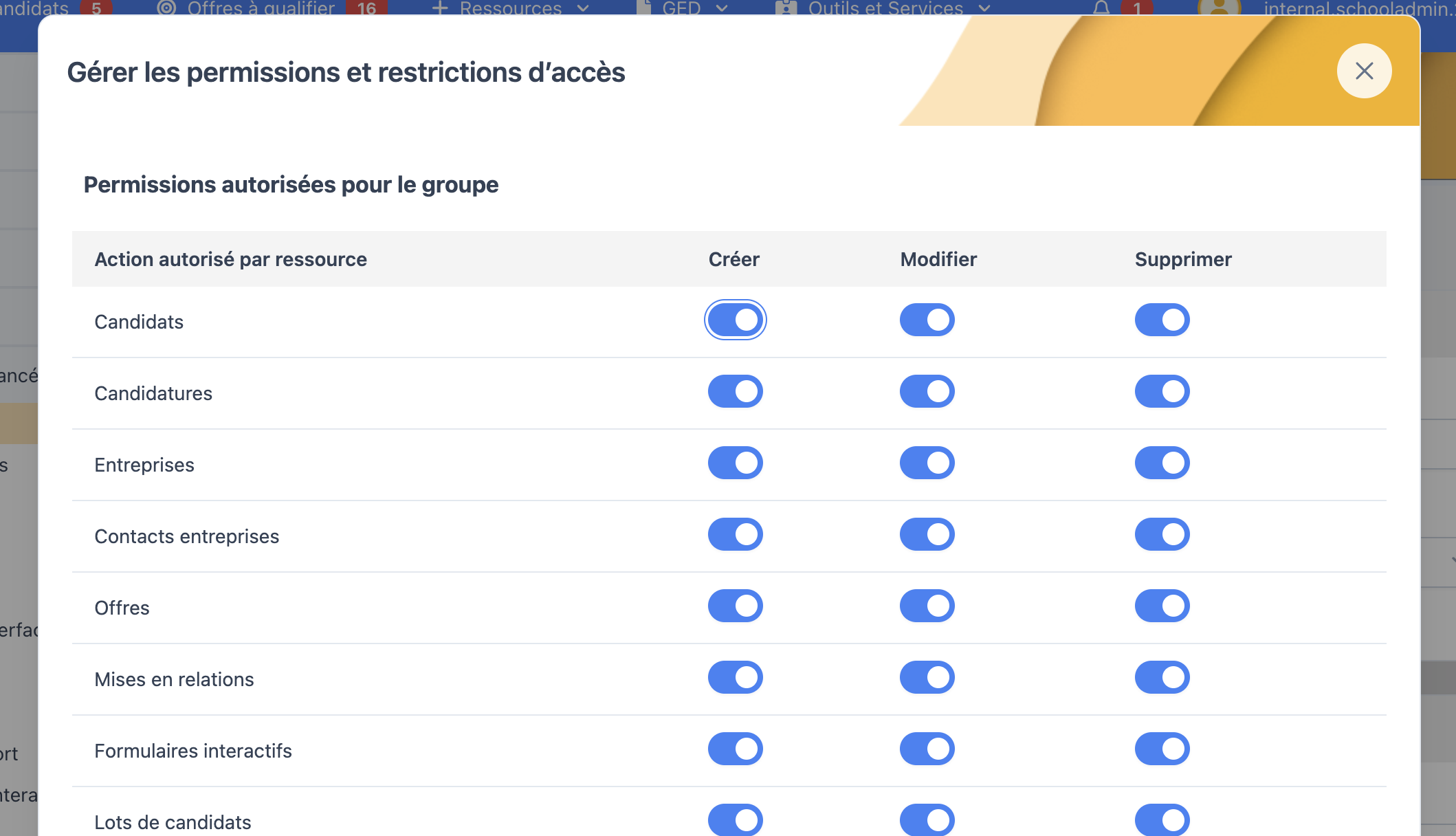Toggle Créer permission for Offres

coord(736,606)
